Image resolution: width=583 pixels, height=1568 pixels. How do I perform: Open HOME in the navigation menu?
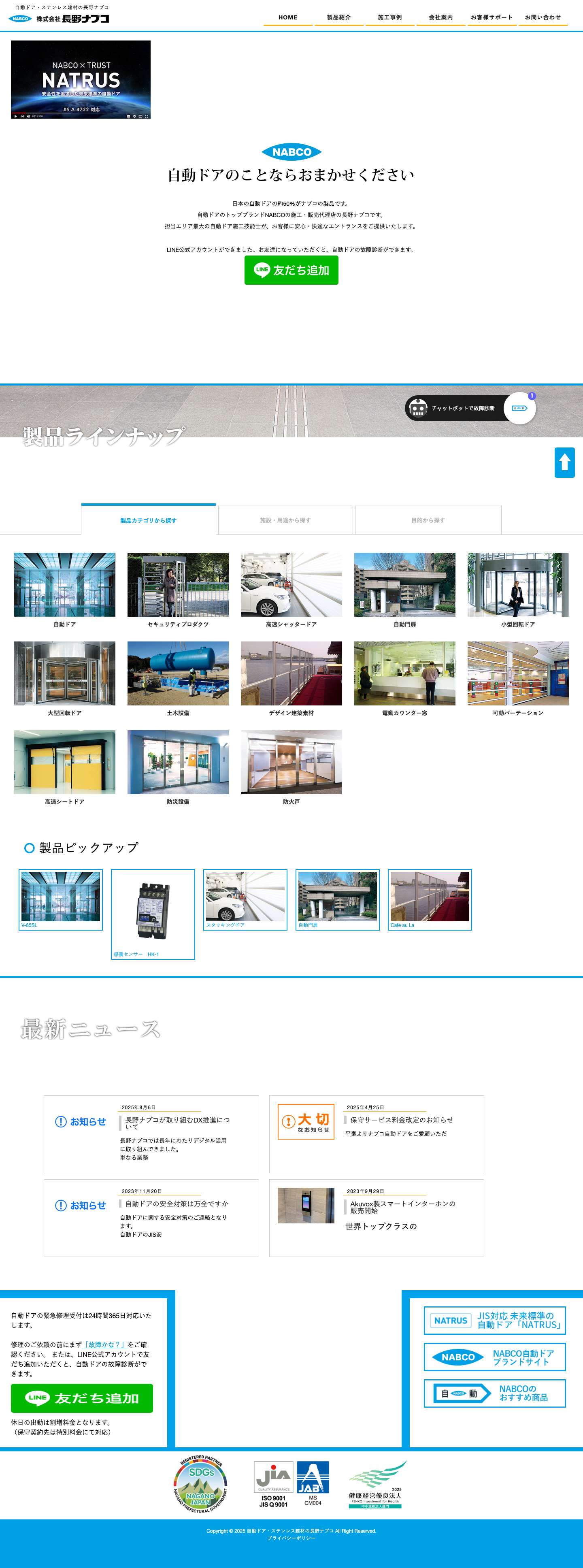click(288, 18)
